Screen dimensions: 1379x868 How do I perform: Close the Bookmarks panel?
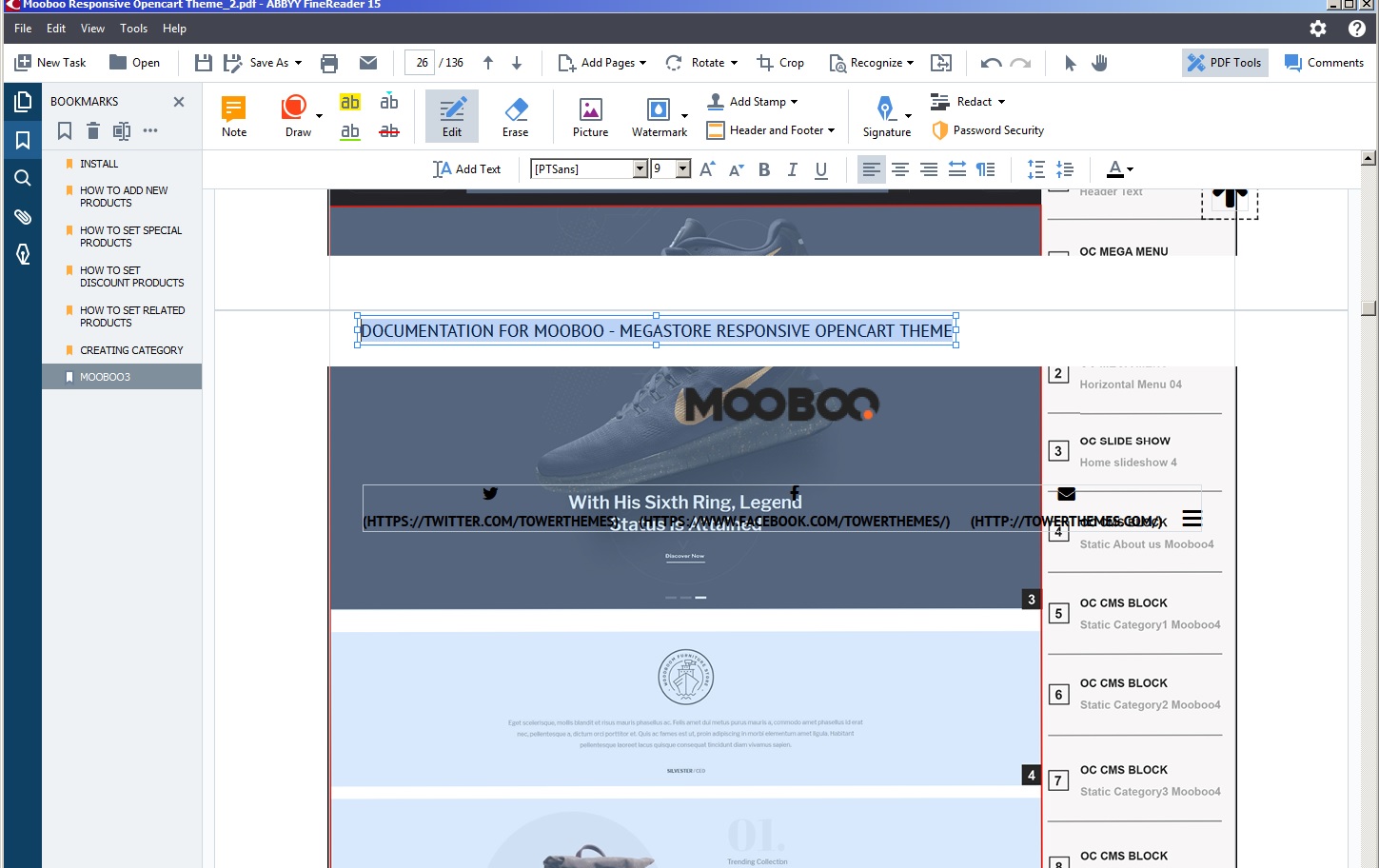[x=178, y=102]
